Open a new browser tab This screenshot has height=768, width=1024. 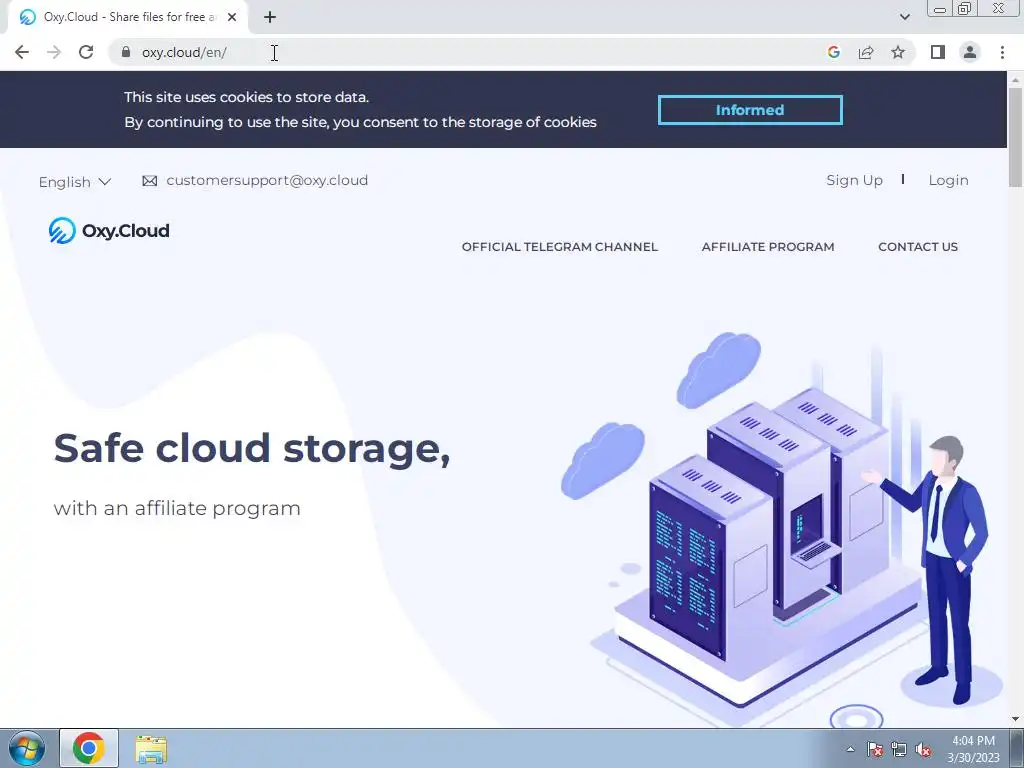click(x=270, y=17)
